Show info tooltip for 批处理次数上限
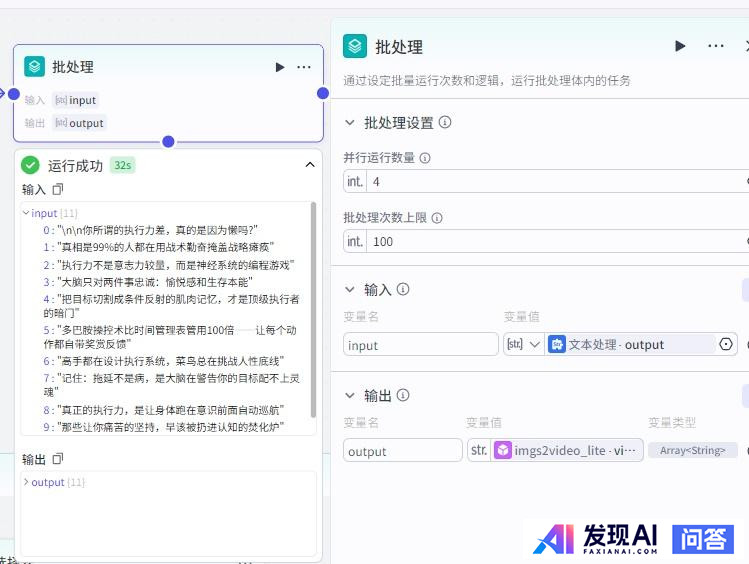Screen dimensions: 749x564 (x=437, y=217)
